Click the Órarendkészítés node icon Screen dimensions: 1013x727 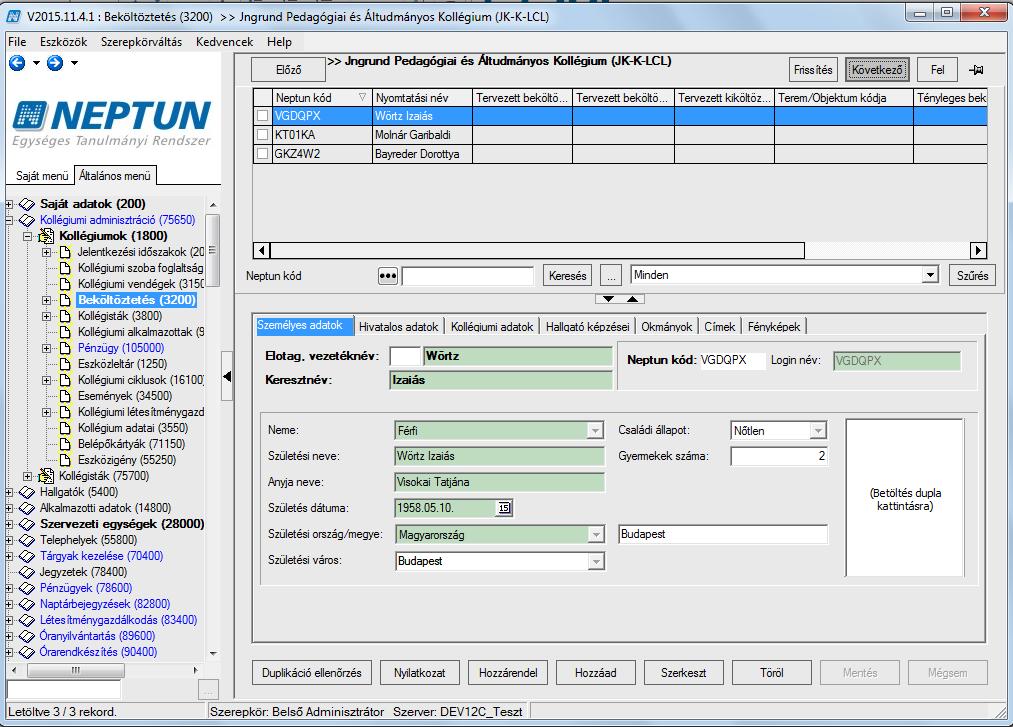tap(27, 653)
